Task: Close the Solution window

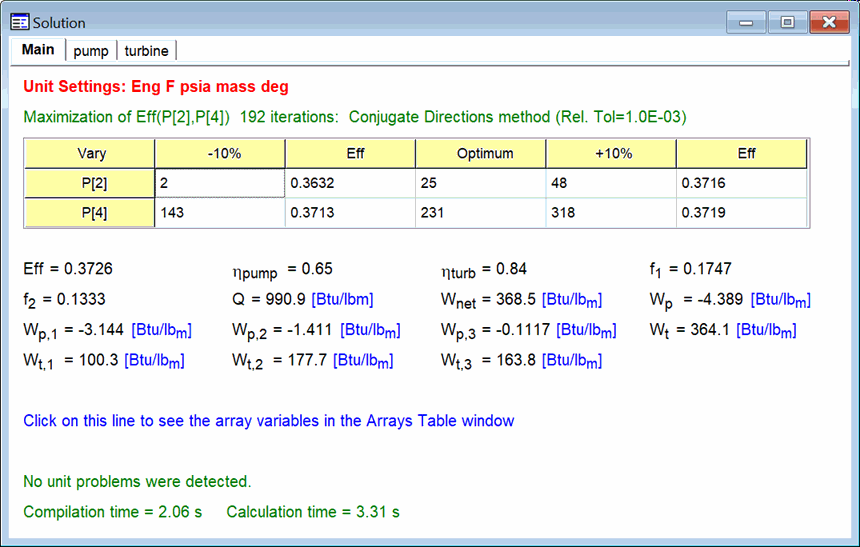Action: point(829,21)
